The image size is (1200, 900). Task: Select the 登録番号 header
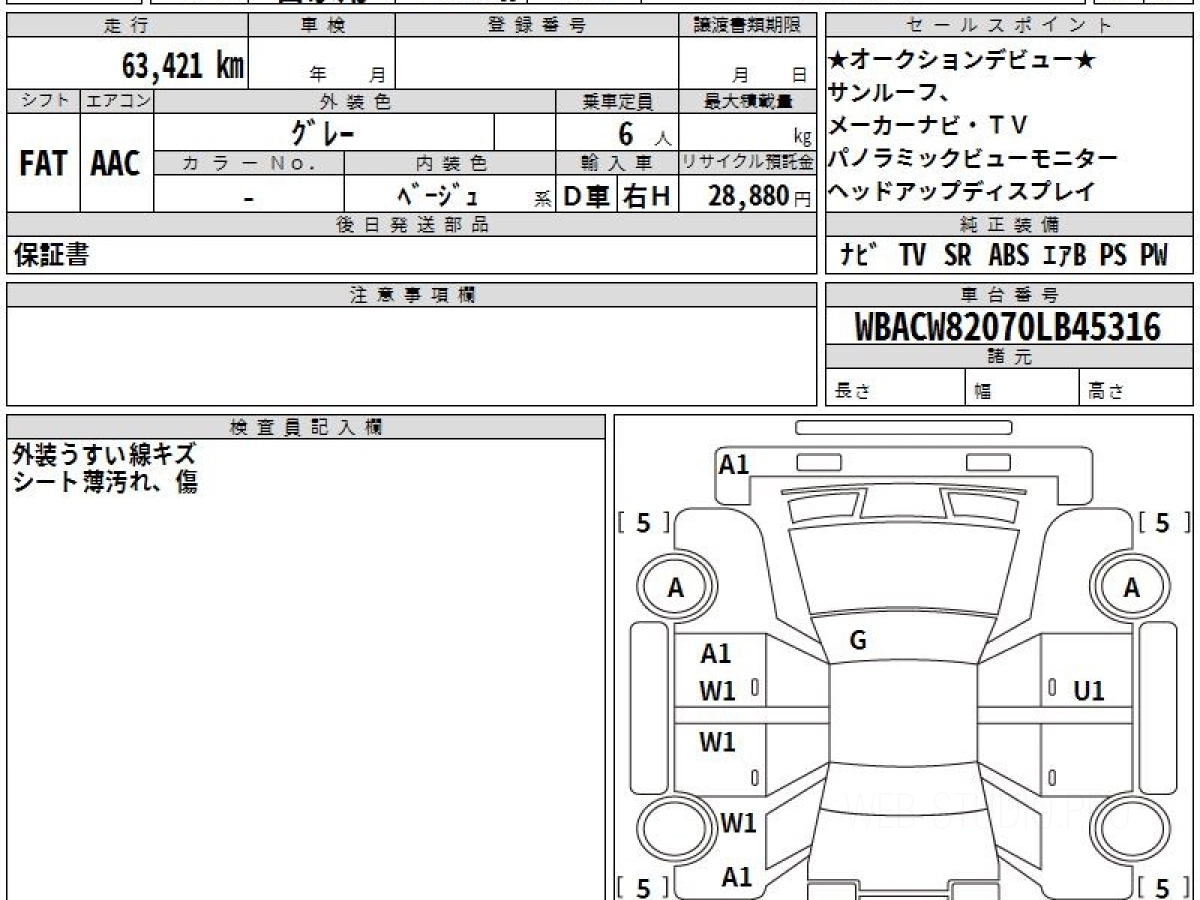point(537,26)
